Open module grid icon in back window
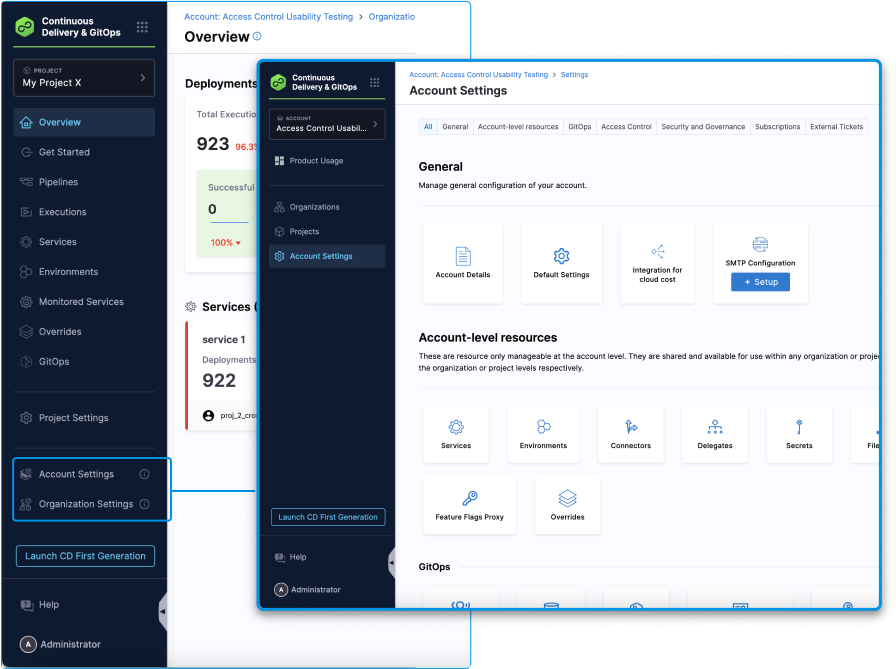Image resolution: width=896 pixels, height=669 pixels. click(x=142, y=27)
